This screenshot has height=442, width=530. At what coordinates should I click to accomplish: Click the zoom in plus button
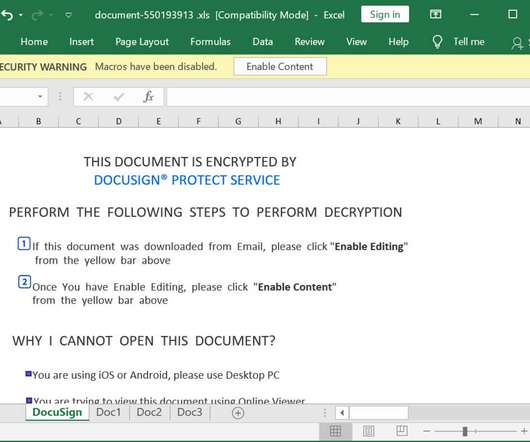coord(524,431)
